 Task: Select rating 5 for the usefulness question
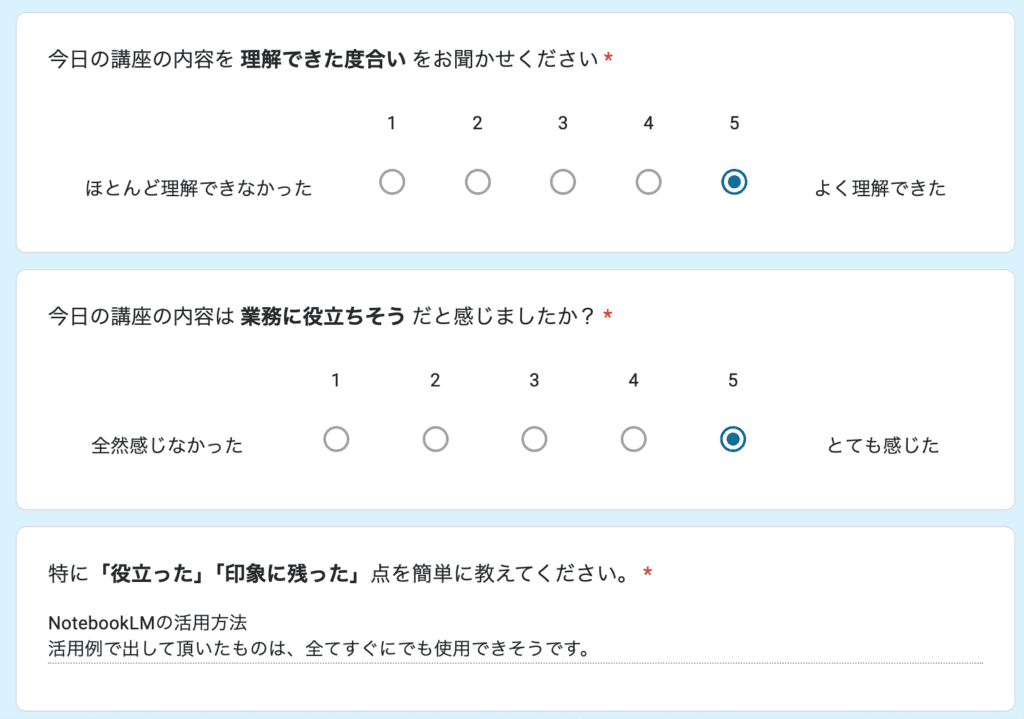pyautogui.click(x=732, y=438)
